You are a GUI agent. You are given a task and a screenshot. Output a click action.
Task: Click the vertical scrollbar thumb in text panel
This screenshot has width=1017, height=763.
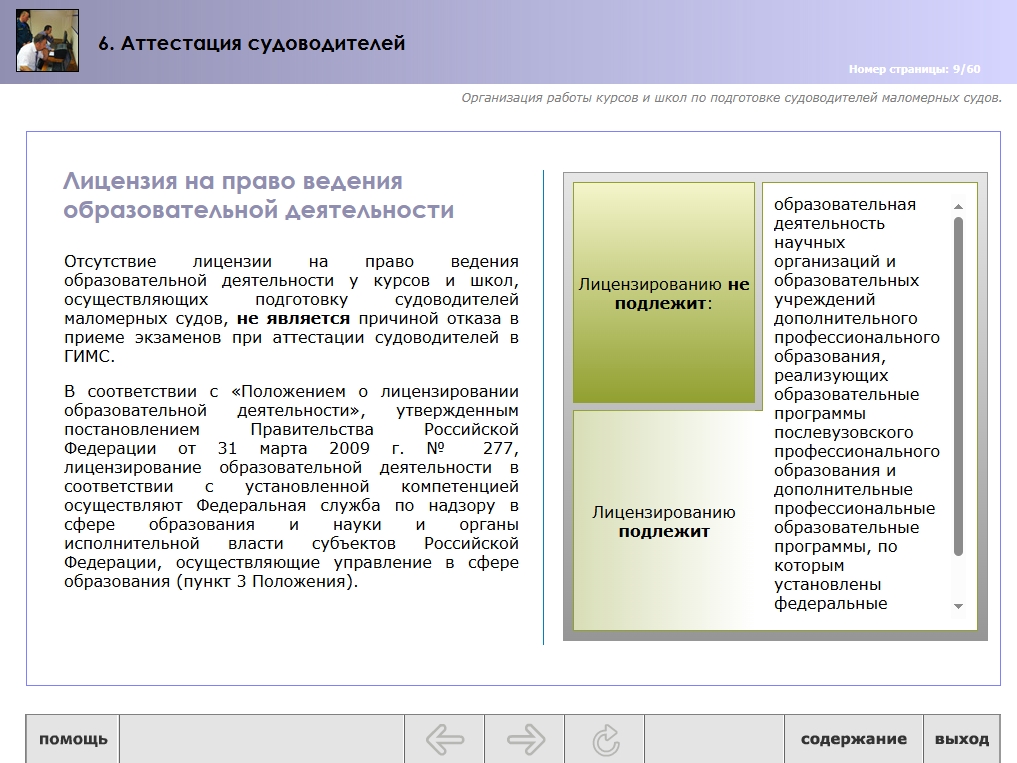tap(958, 386)
